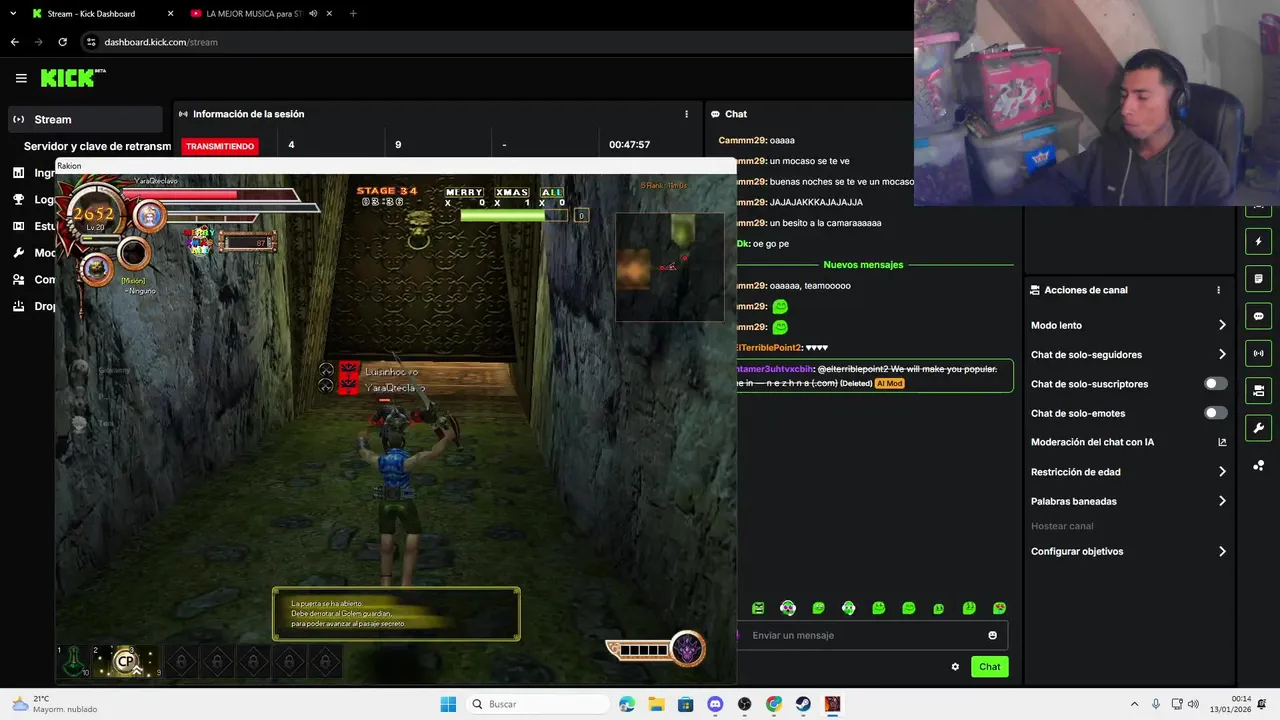
Task: Open Acciones de canal kebab menu
Action: click(x=1218, y=290)
